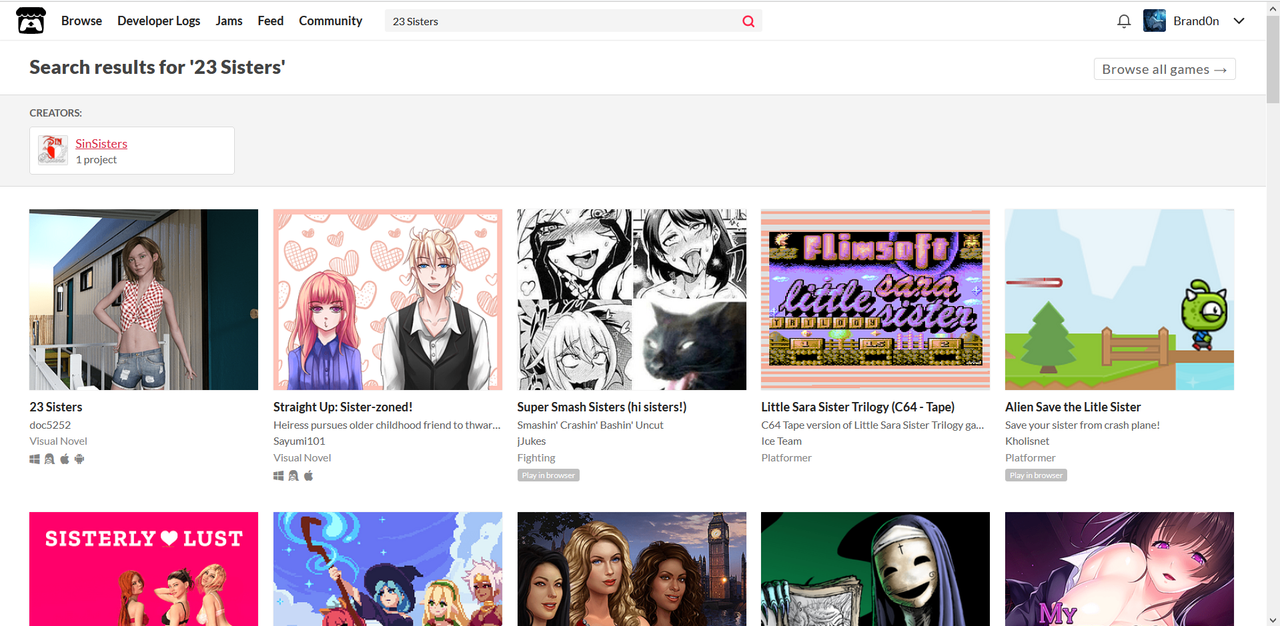Open the SinSisters creator link
The image size is (1280, 626).
[101, 144]
